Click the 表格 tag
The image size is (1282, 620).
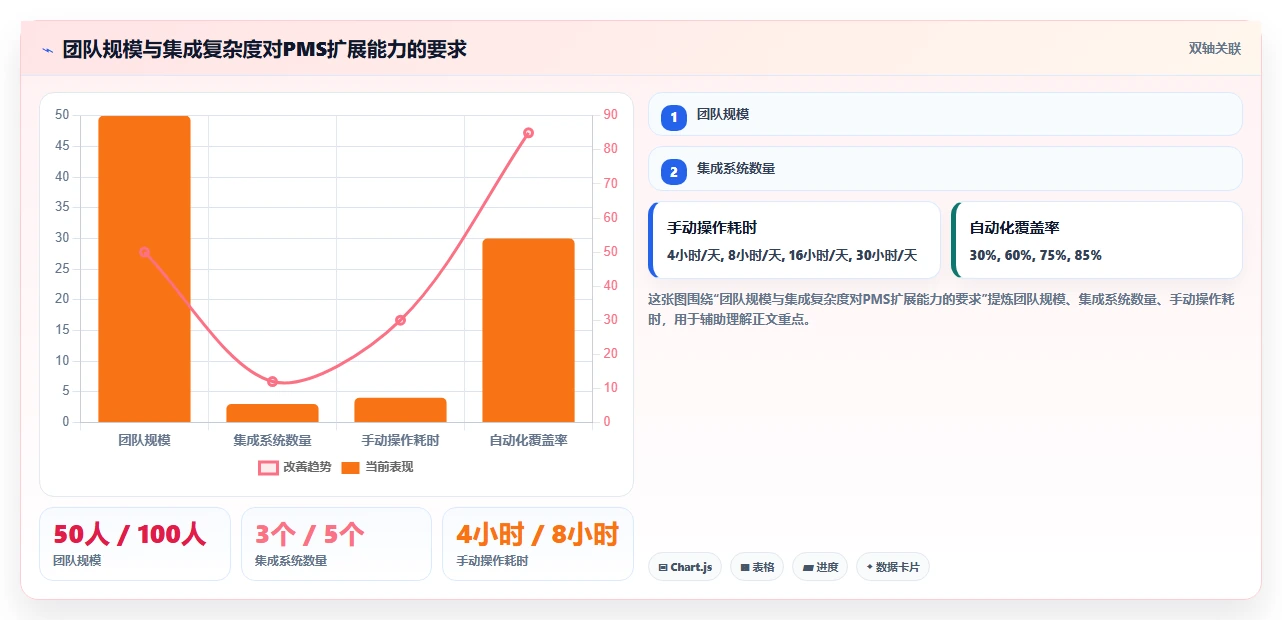coord(757,567)
